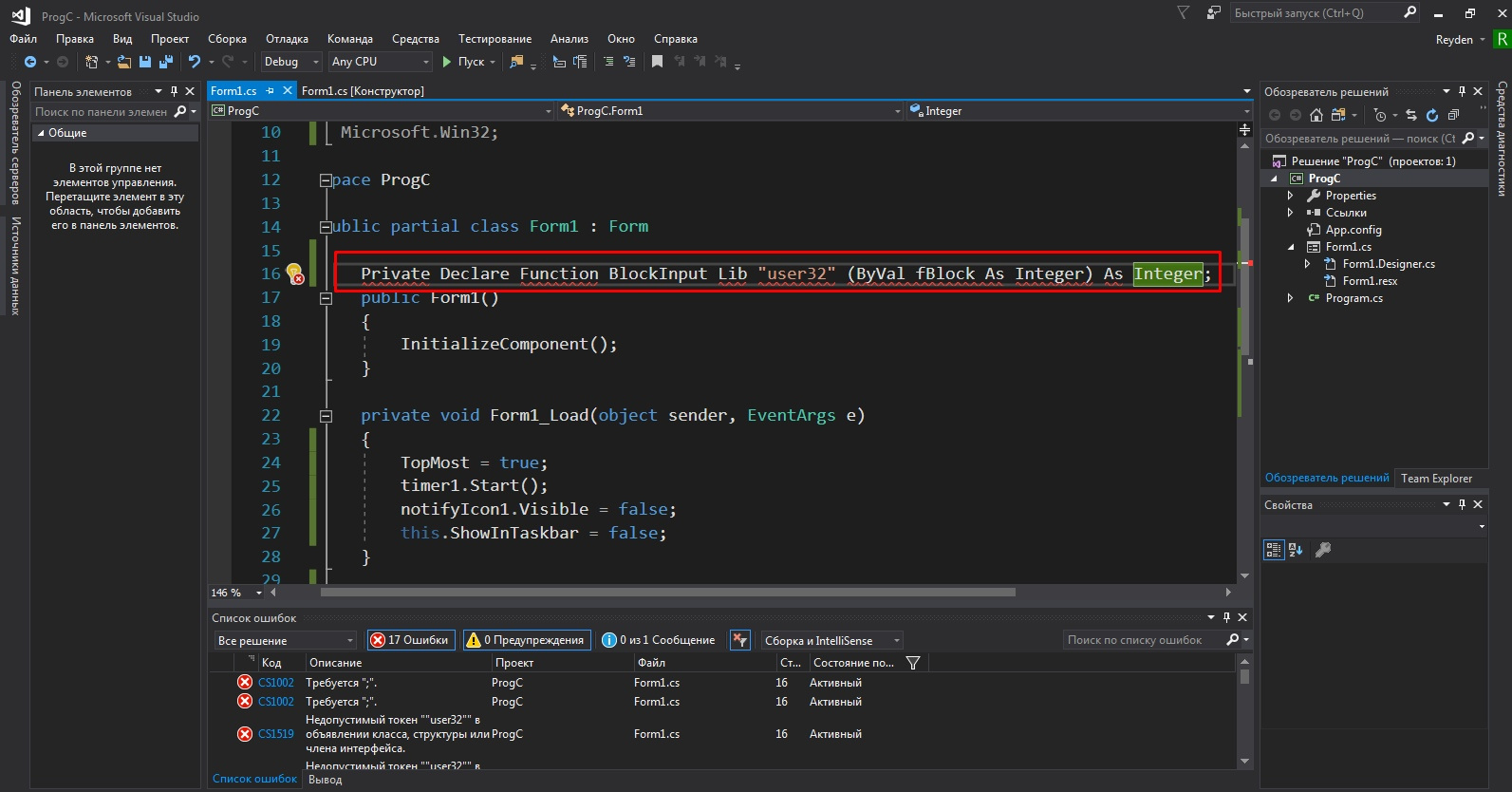Switch to Form1.cs [Конструктор] tab
The image size is (1512, 792).
click(x=363, y=91)
